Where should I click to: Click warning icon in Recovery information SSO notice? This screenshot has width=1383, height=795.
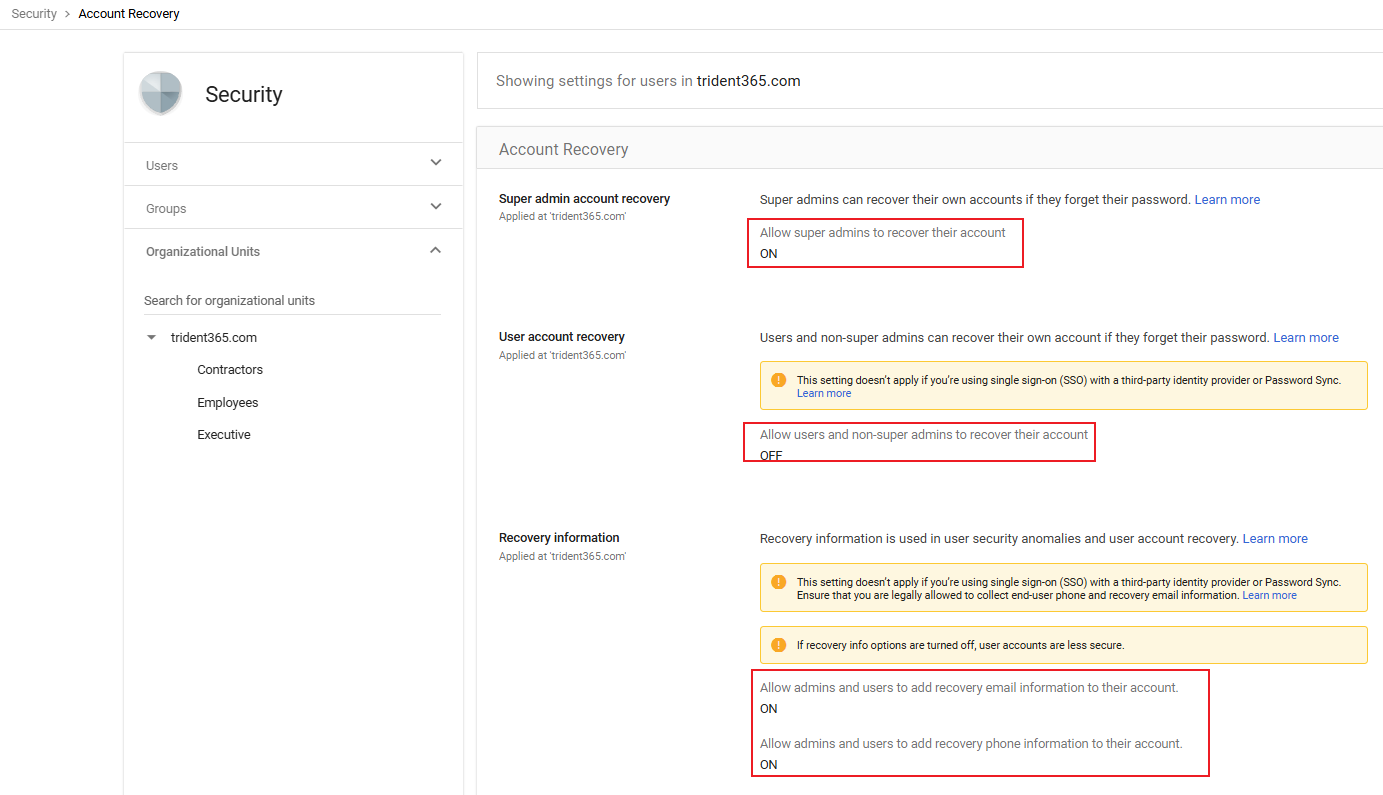click(x=778, y=581)
